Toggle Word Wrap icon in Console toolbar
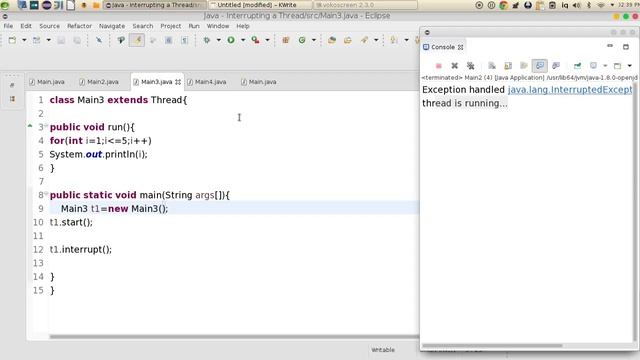This screenshot has height=360, width=640. pos(524,66)
